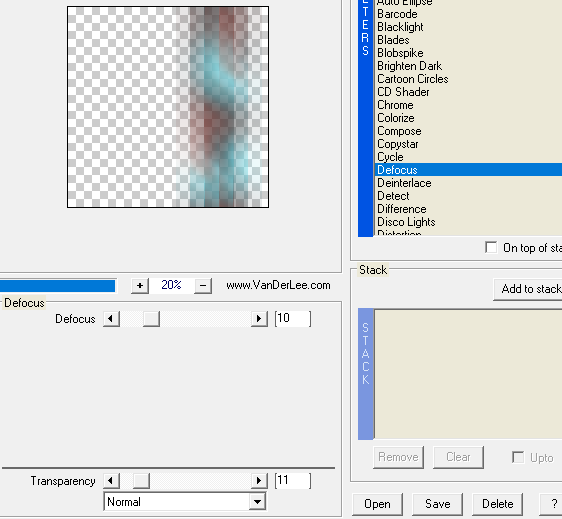The image size is (562, 519).
Task: Toggle the Upto checkbox
Action: 518,457
